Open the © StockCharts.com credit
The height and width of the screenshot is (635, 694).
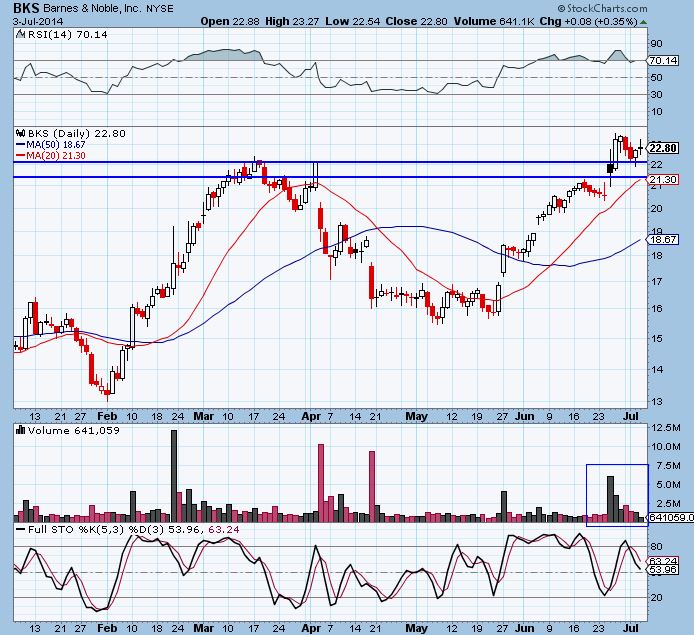602,8
